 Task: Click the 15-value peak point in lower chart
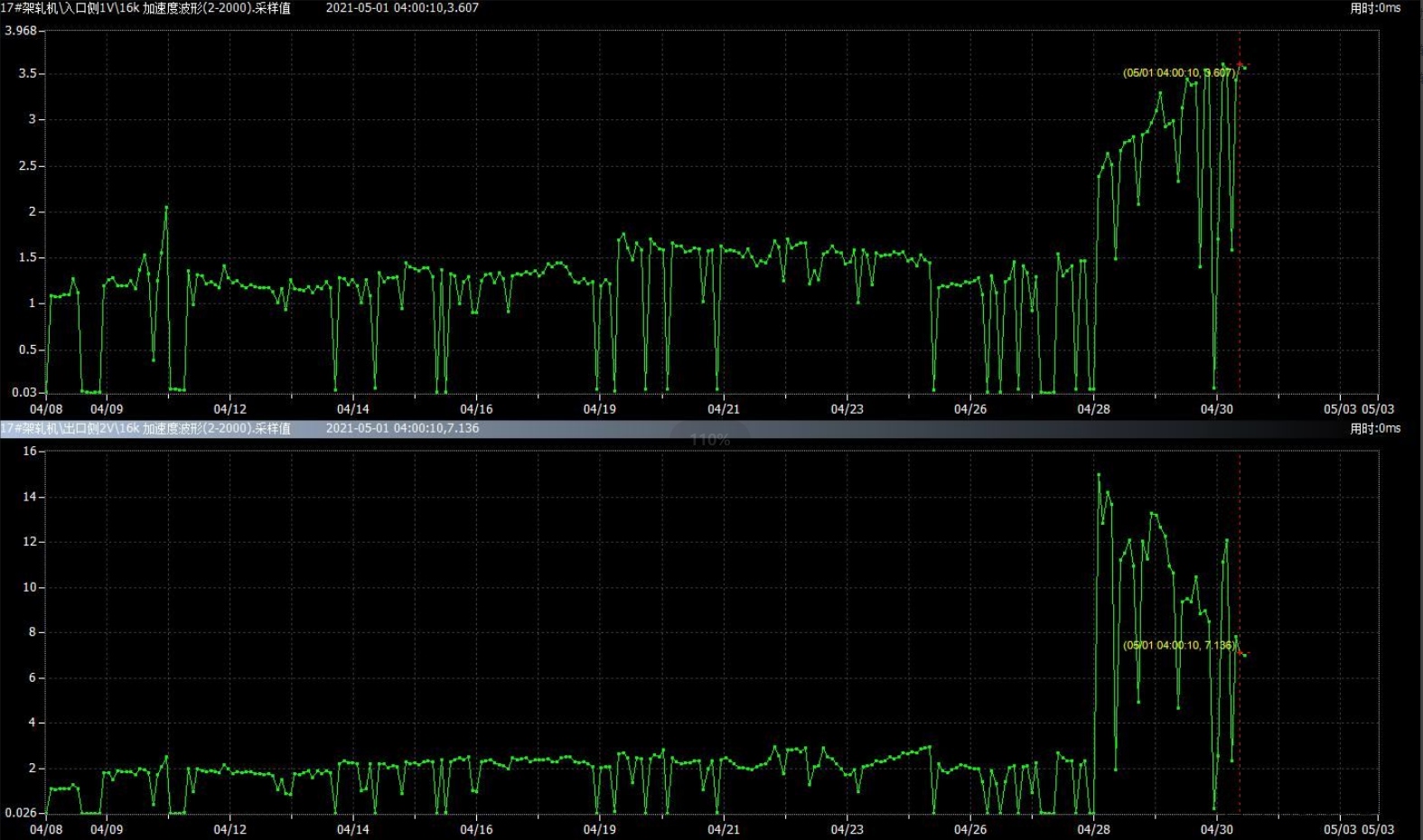coord(1099,474)
